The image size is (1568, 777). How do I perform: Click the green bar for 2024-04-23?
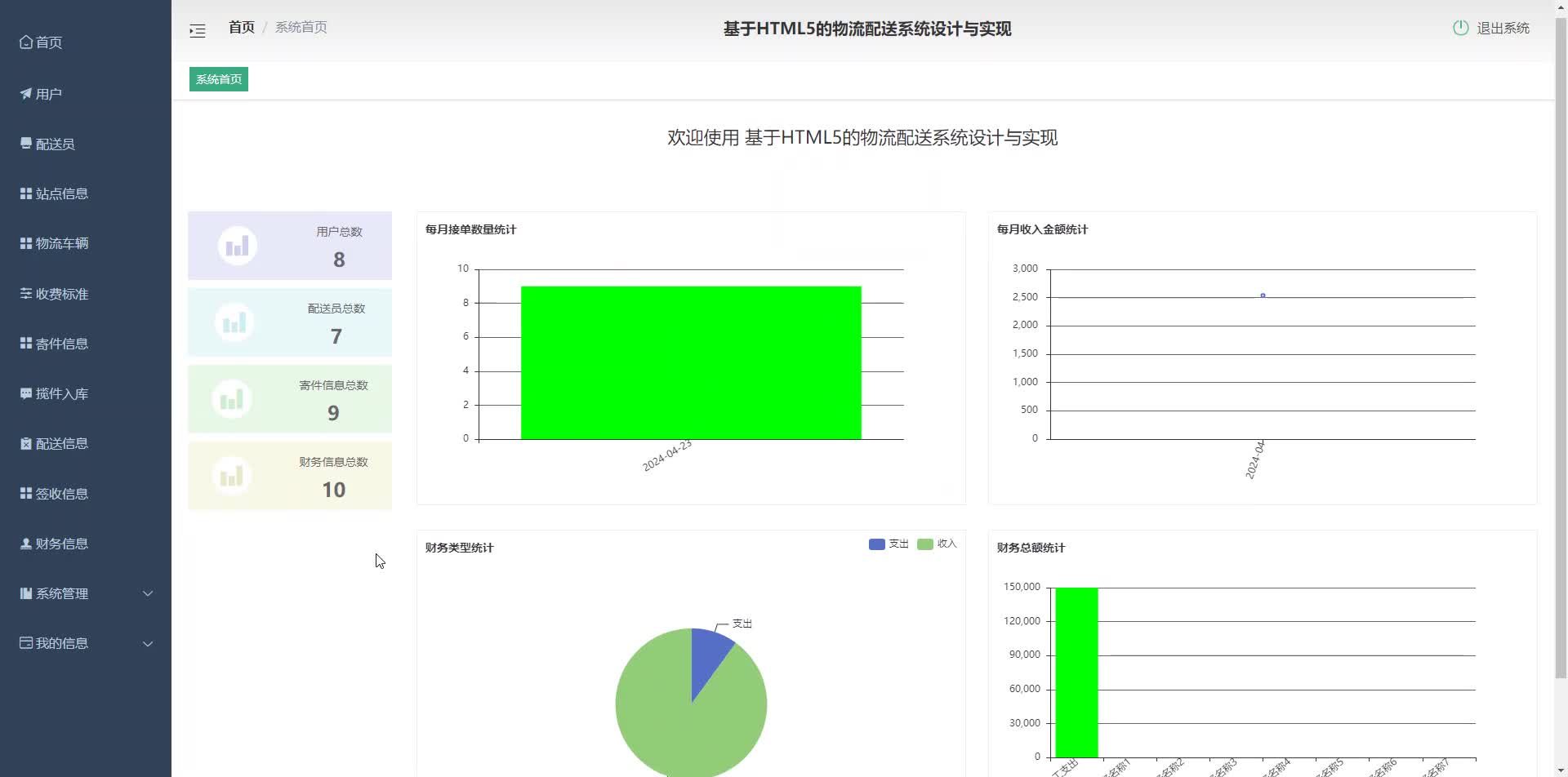[x=691, y=362]
